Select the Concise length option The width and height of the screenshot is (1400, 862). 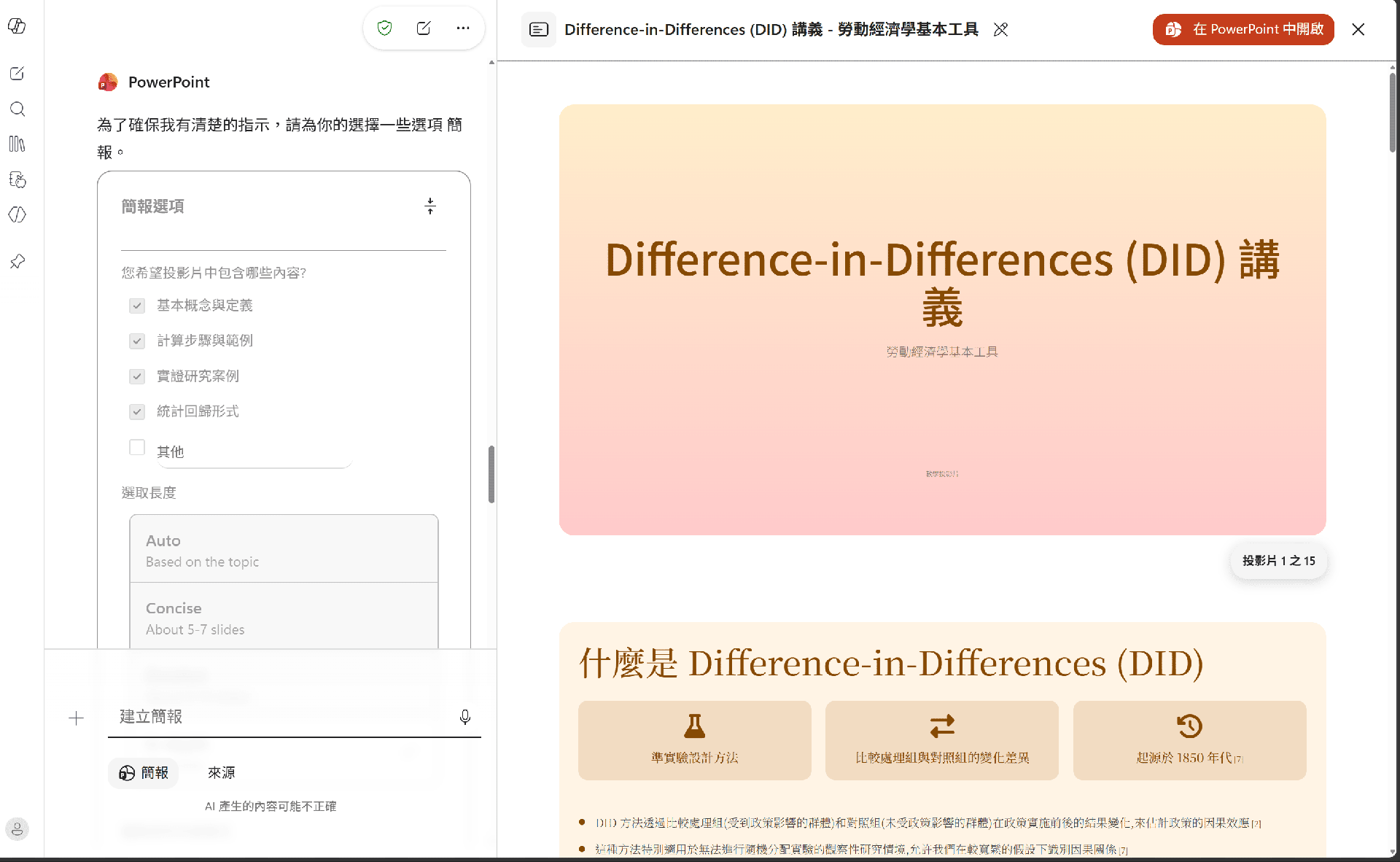pyautogui.click(x=284, y=616)
